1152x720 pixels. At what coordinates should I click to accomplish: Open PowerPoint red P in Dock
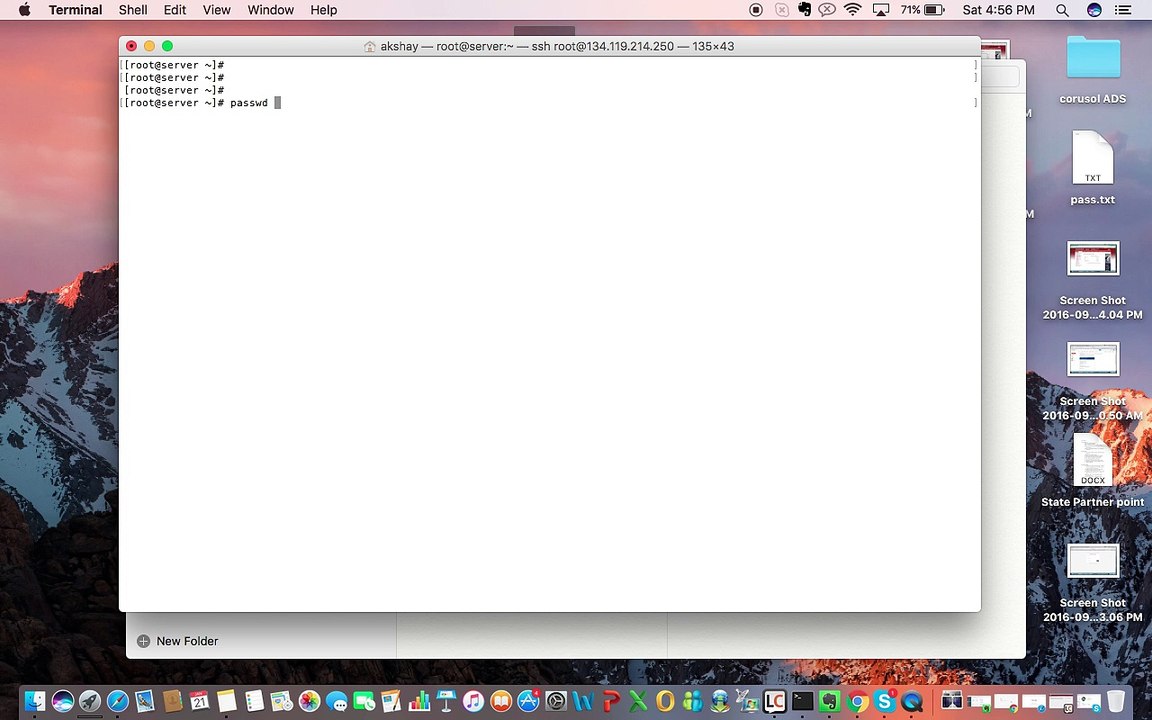pos(611,701)
